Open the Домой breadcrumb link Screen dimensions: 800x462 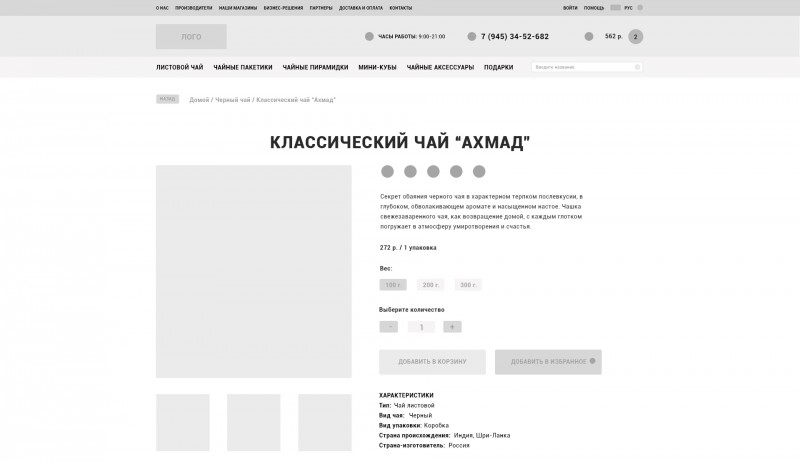click(199, 100)
